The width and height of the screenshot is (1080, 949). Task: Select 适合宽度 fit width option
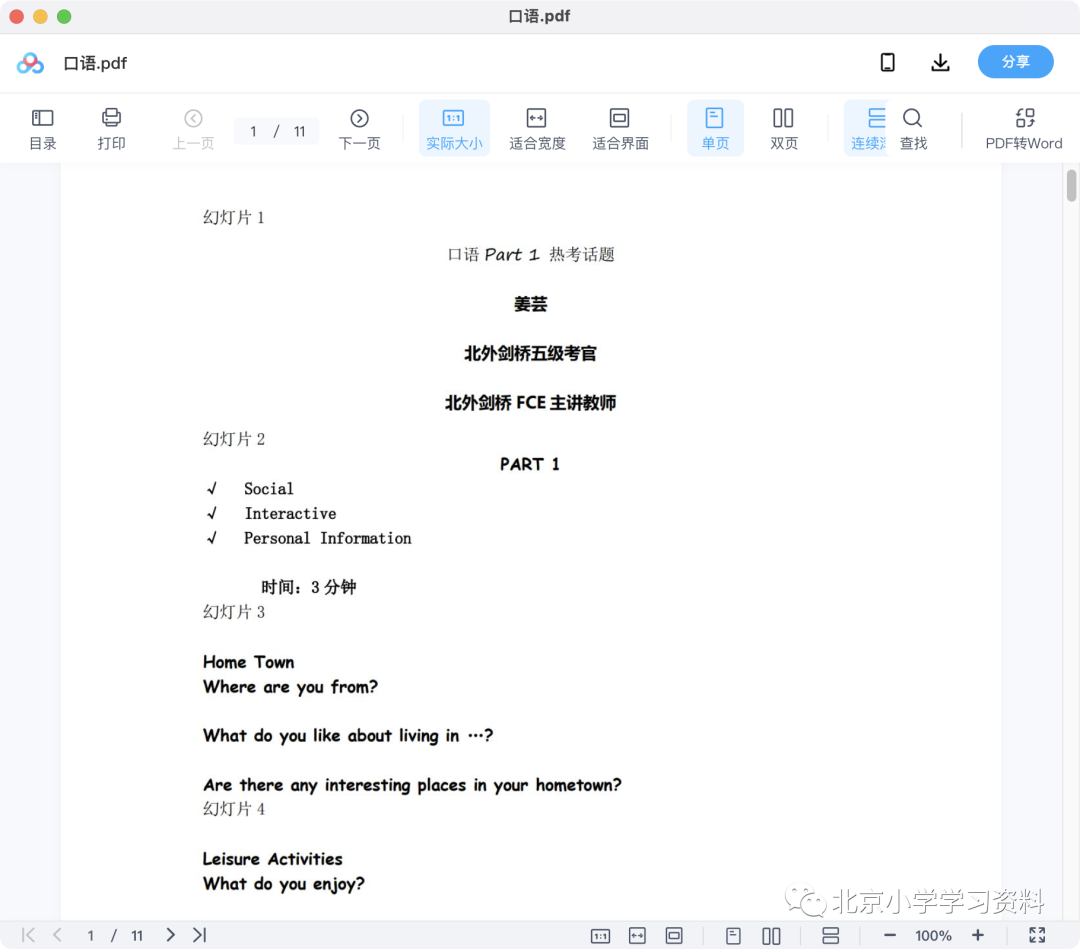pos(537,129)
